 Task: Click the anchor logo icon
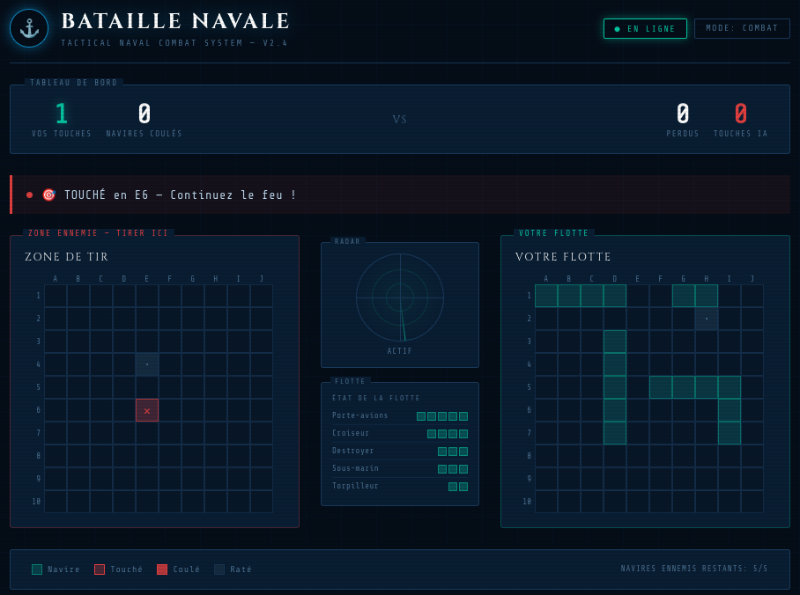(29, 29)
